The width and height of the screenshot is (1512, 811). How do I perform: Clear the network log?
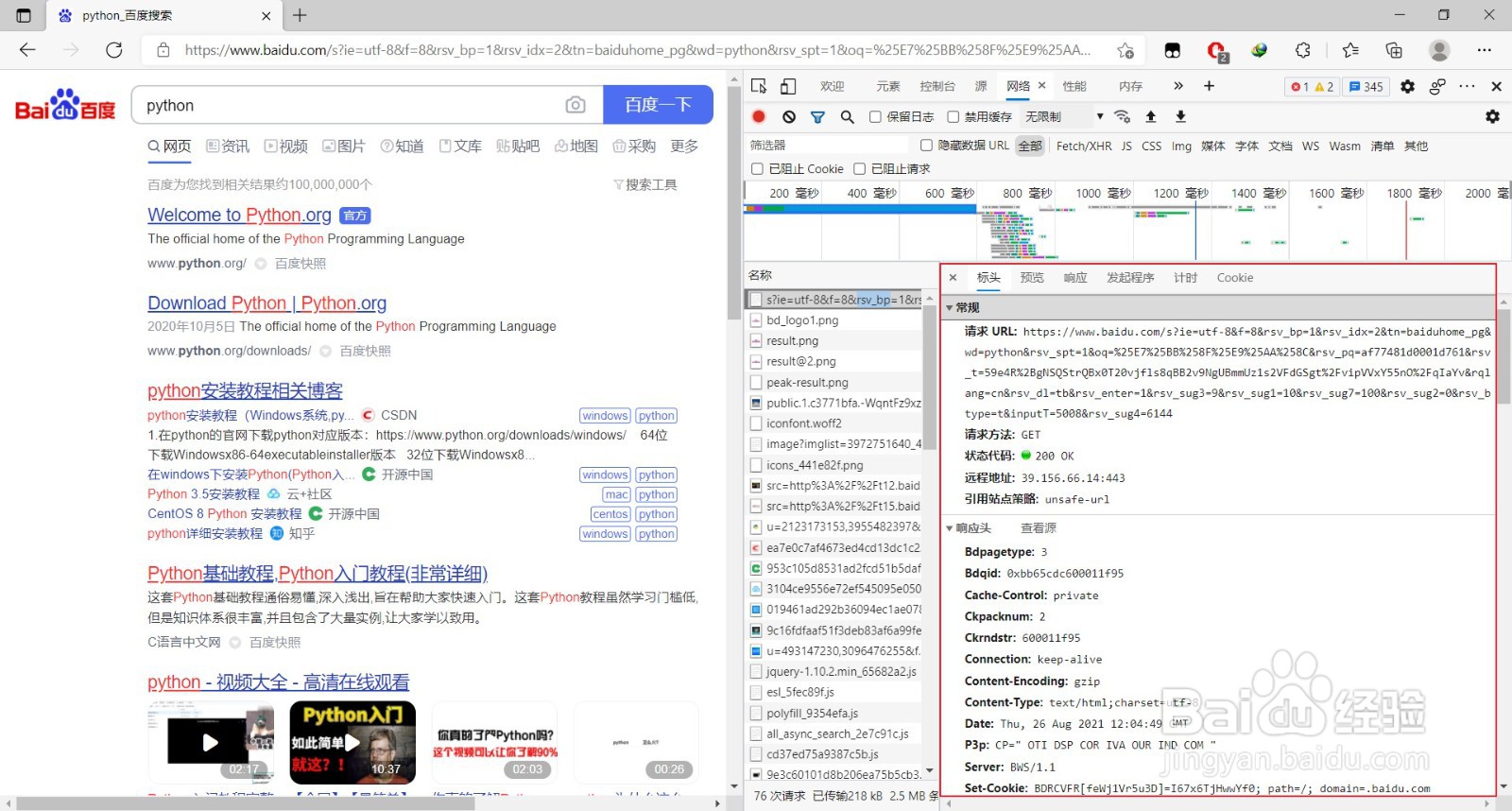point(789,116)
